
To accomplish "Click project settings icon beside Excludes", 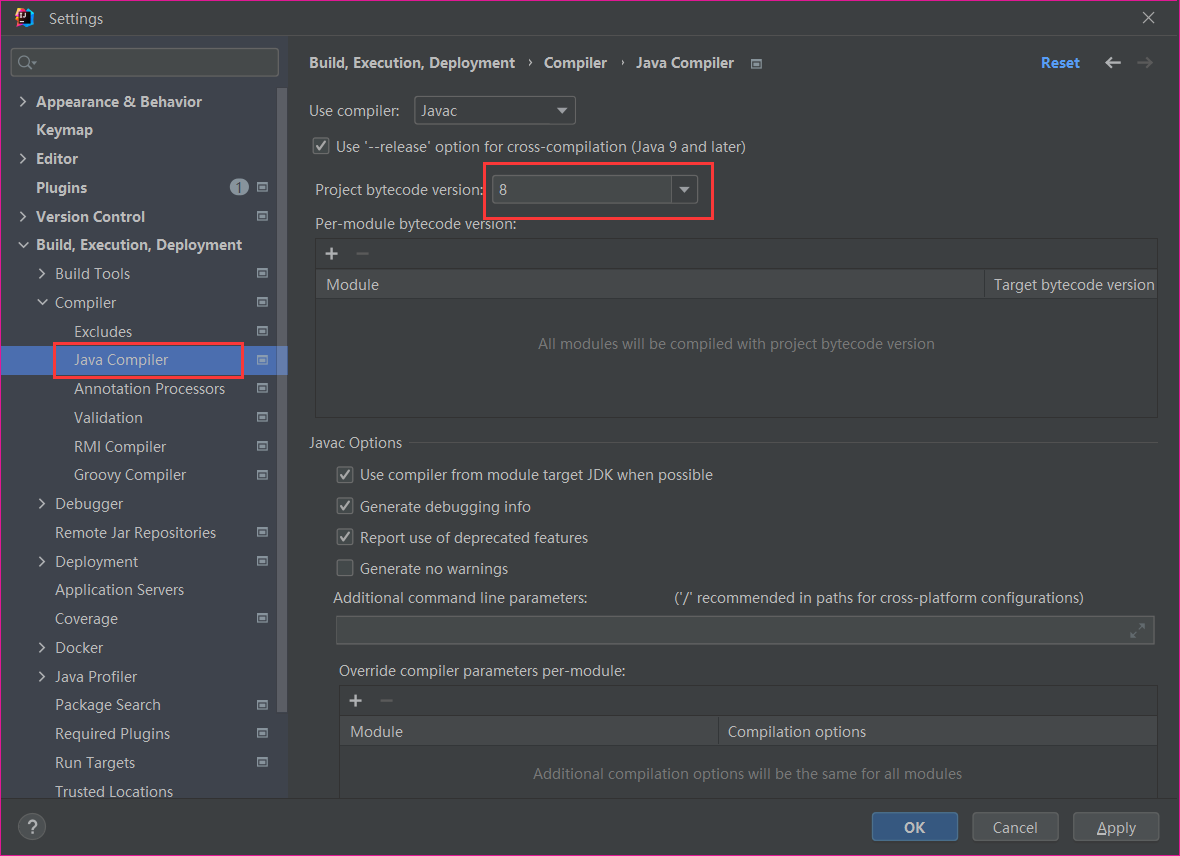I will coord(262,331).
